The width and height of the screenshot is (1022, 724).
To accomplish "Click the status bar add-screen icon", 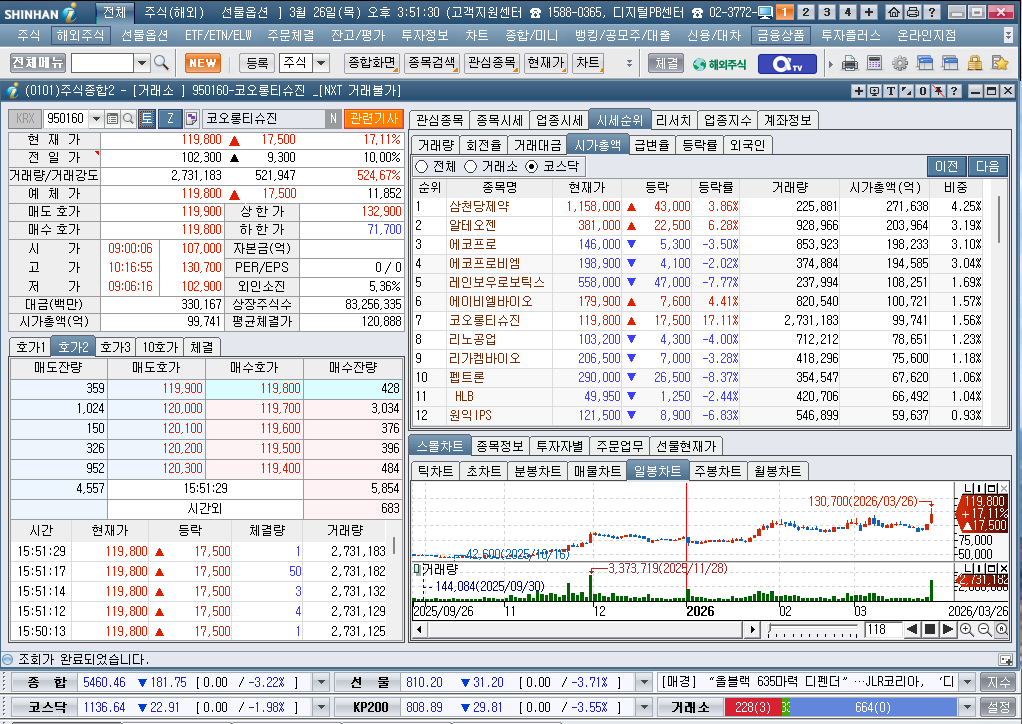I will tap(1005, 659).
